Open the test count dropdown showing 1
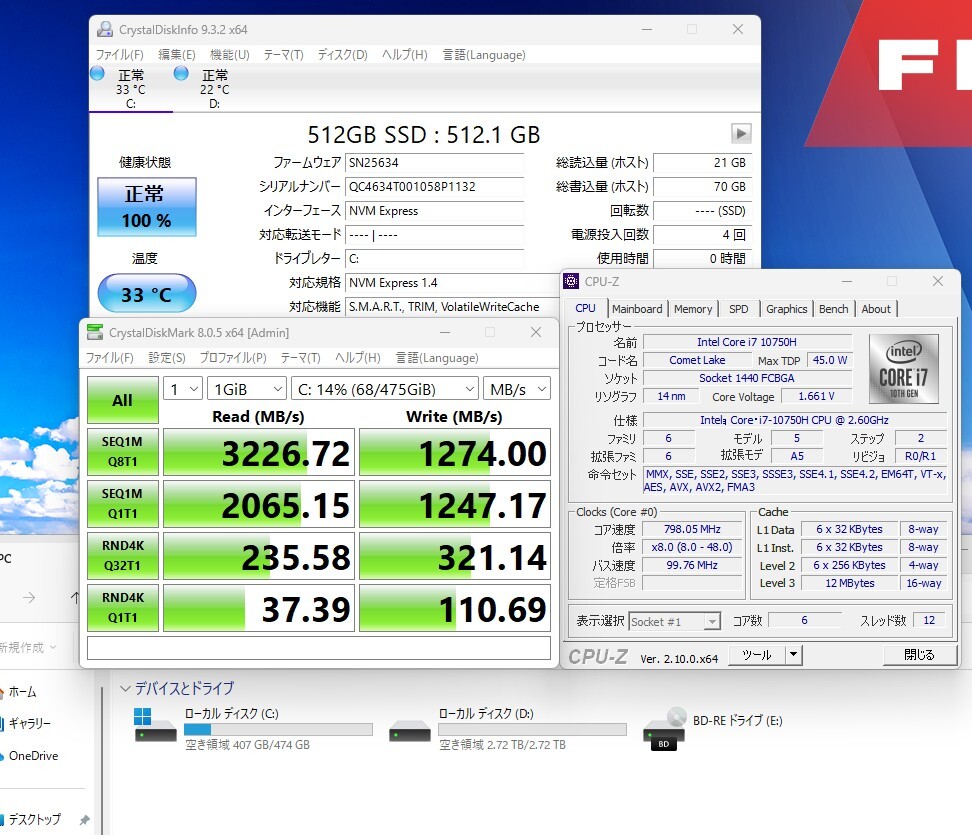Viewport: 972px width, 835px height. click(183, 389)
